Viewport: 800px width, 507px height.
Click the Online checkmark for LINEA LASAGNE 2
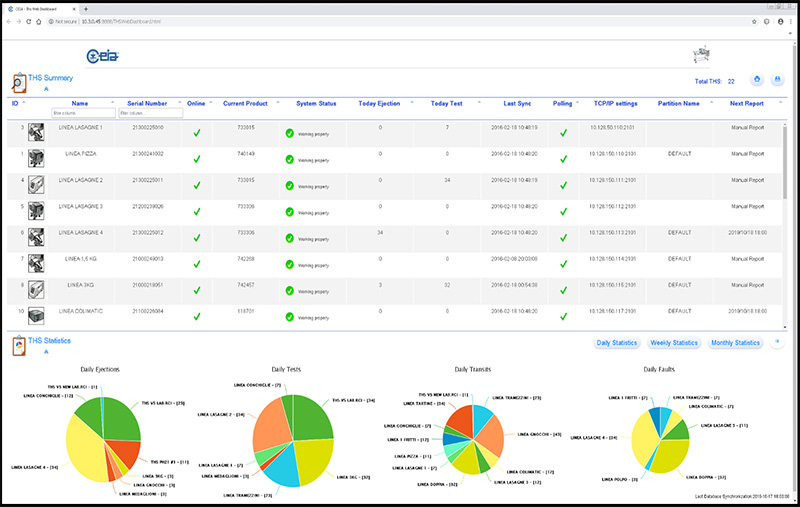tap(197, 183)
